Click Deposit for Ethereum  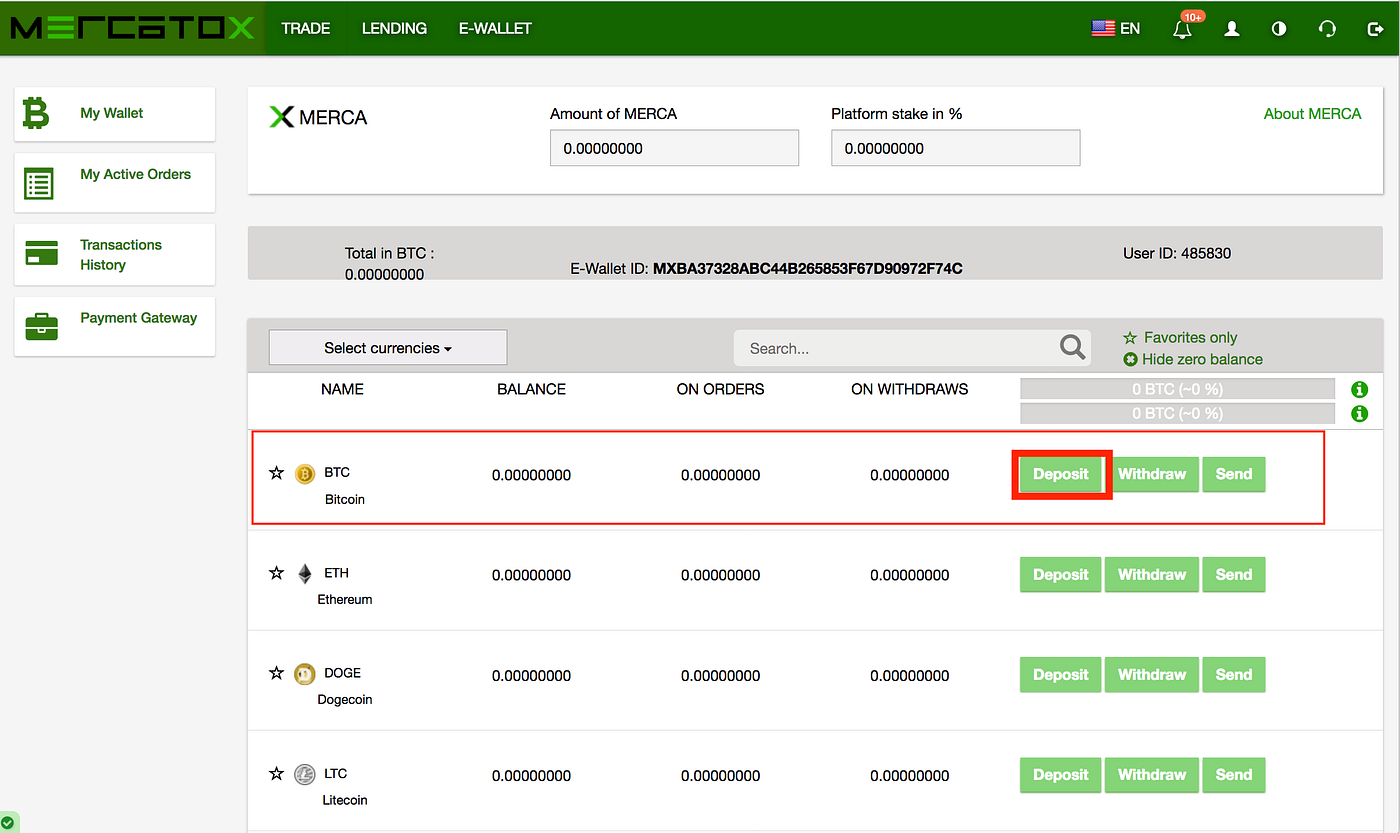click(1061, 575)
